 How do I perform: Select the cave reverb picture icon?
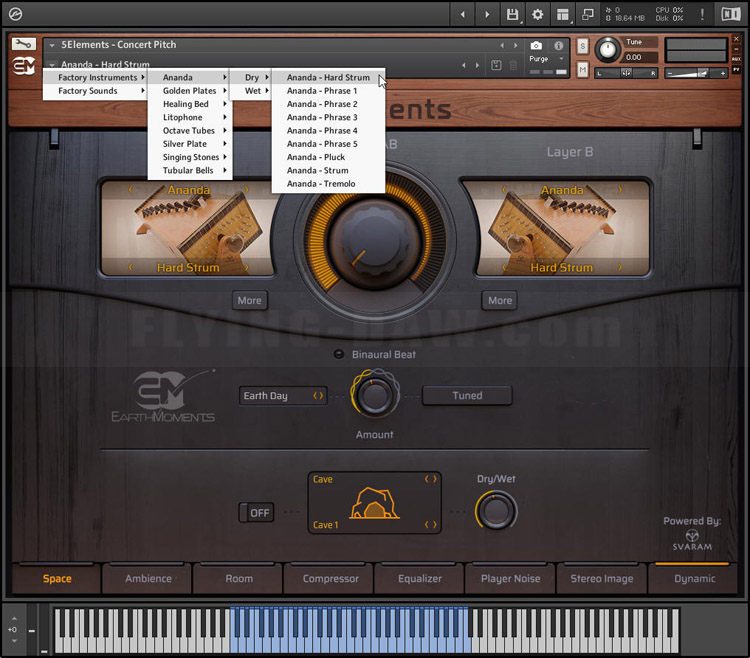point(375,503)
